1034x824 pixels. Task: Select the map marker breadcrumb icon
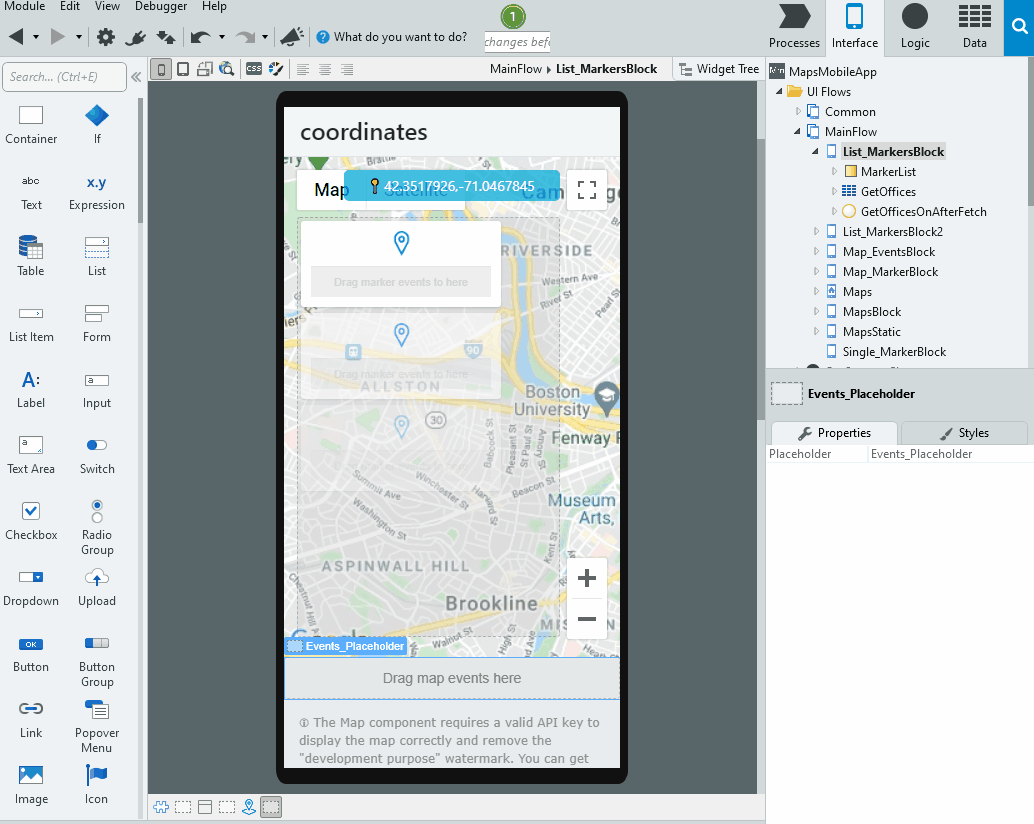point(249,807)
